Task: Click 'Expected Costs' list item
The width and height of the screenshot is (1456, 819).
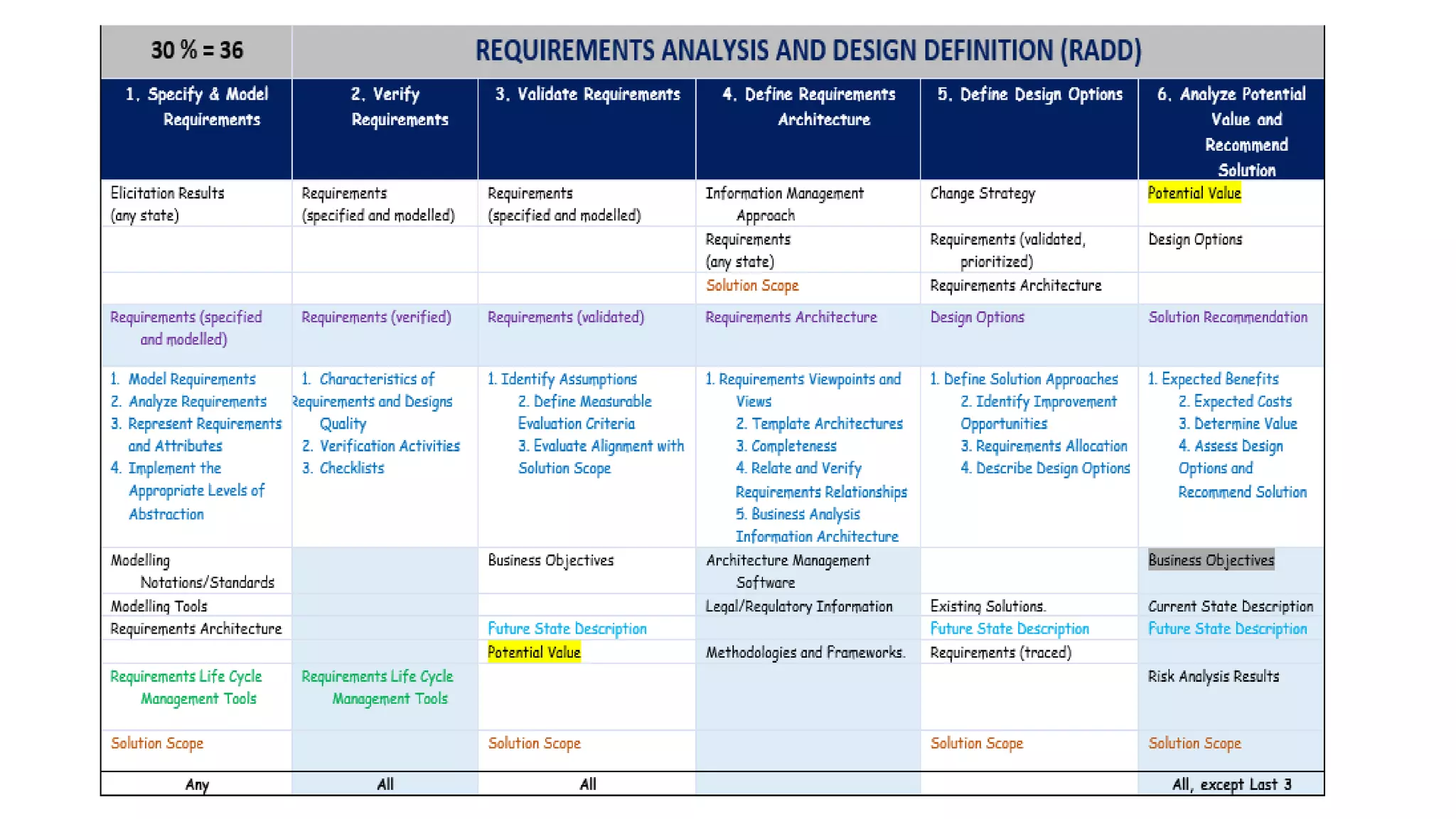Action: click(1242, 402)
